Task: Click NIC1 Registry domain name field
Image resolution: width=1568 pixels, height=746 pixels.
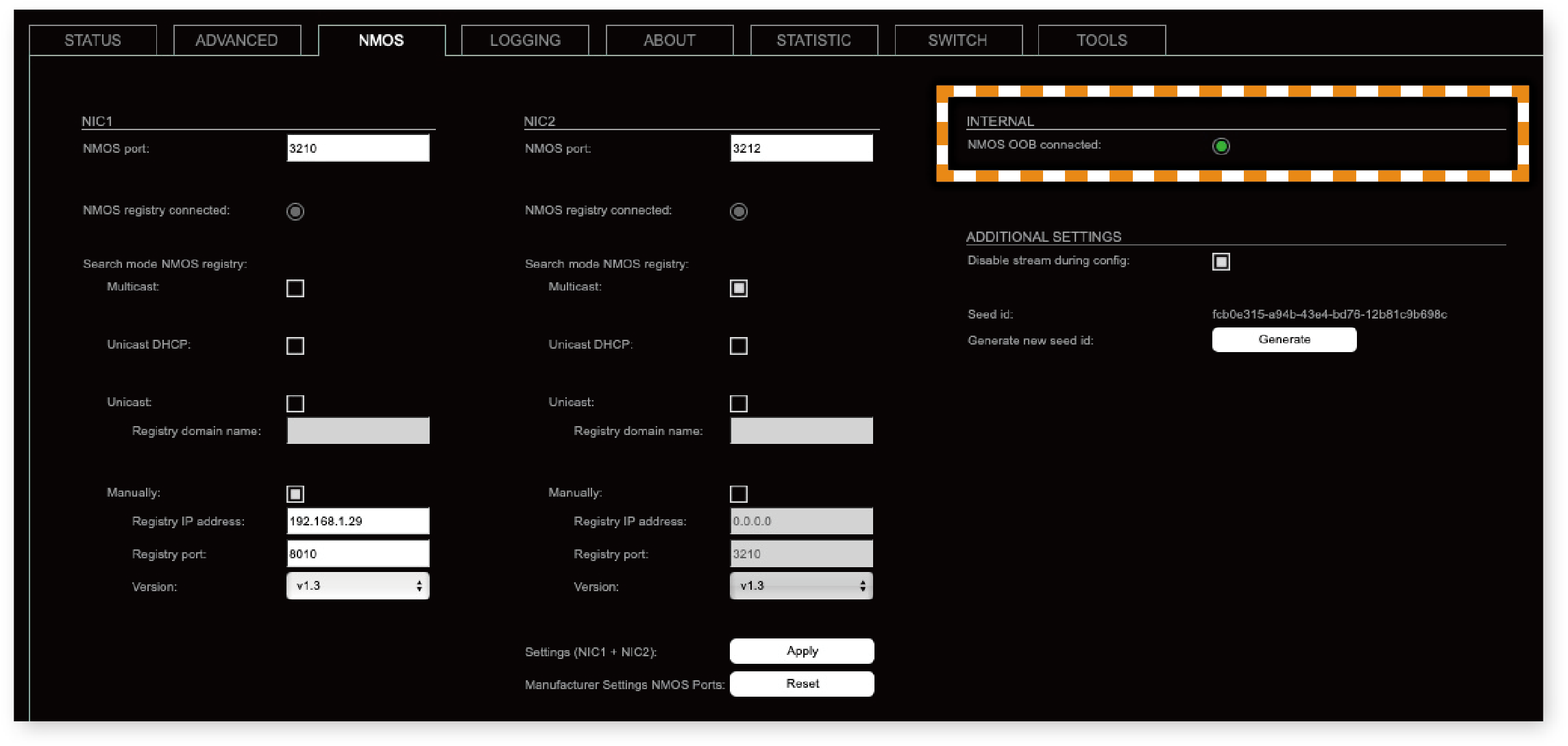Action: [358, 431]
